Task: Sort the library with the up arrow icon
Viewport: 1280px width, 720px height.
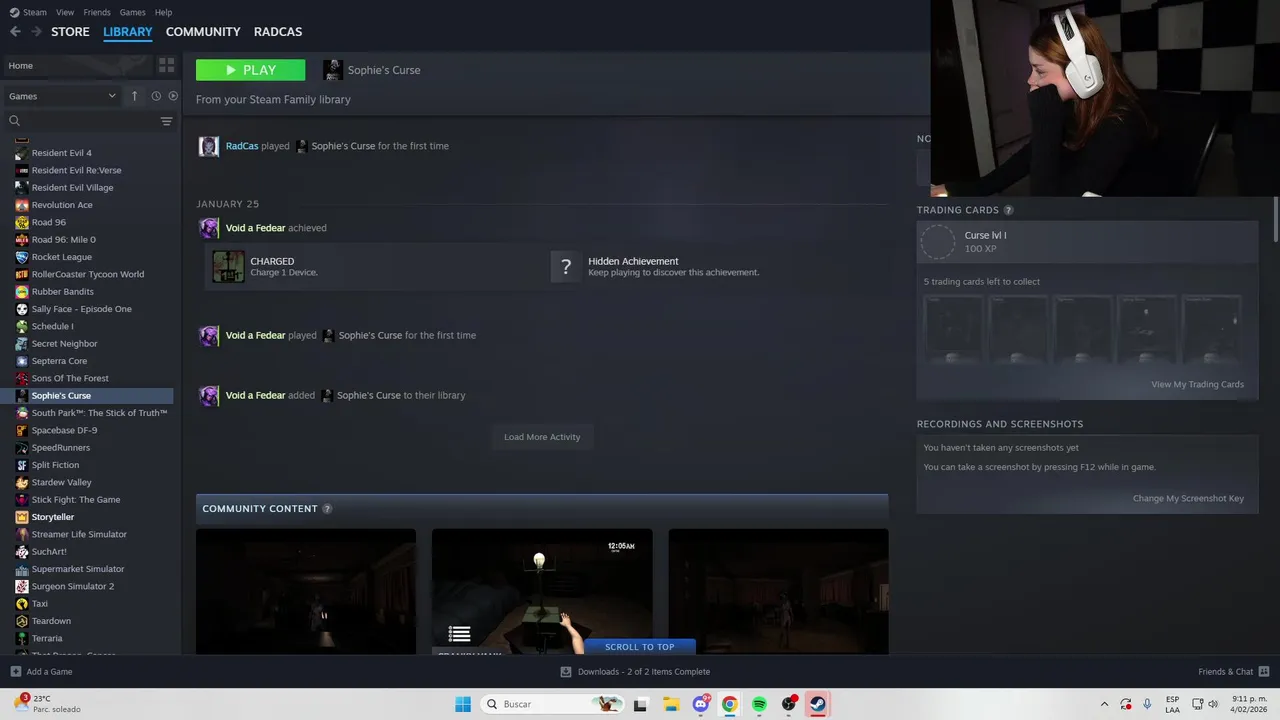Action: [134, 96]
